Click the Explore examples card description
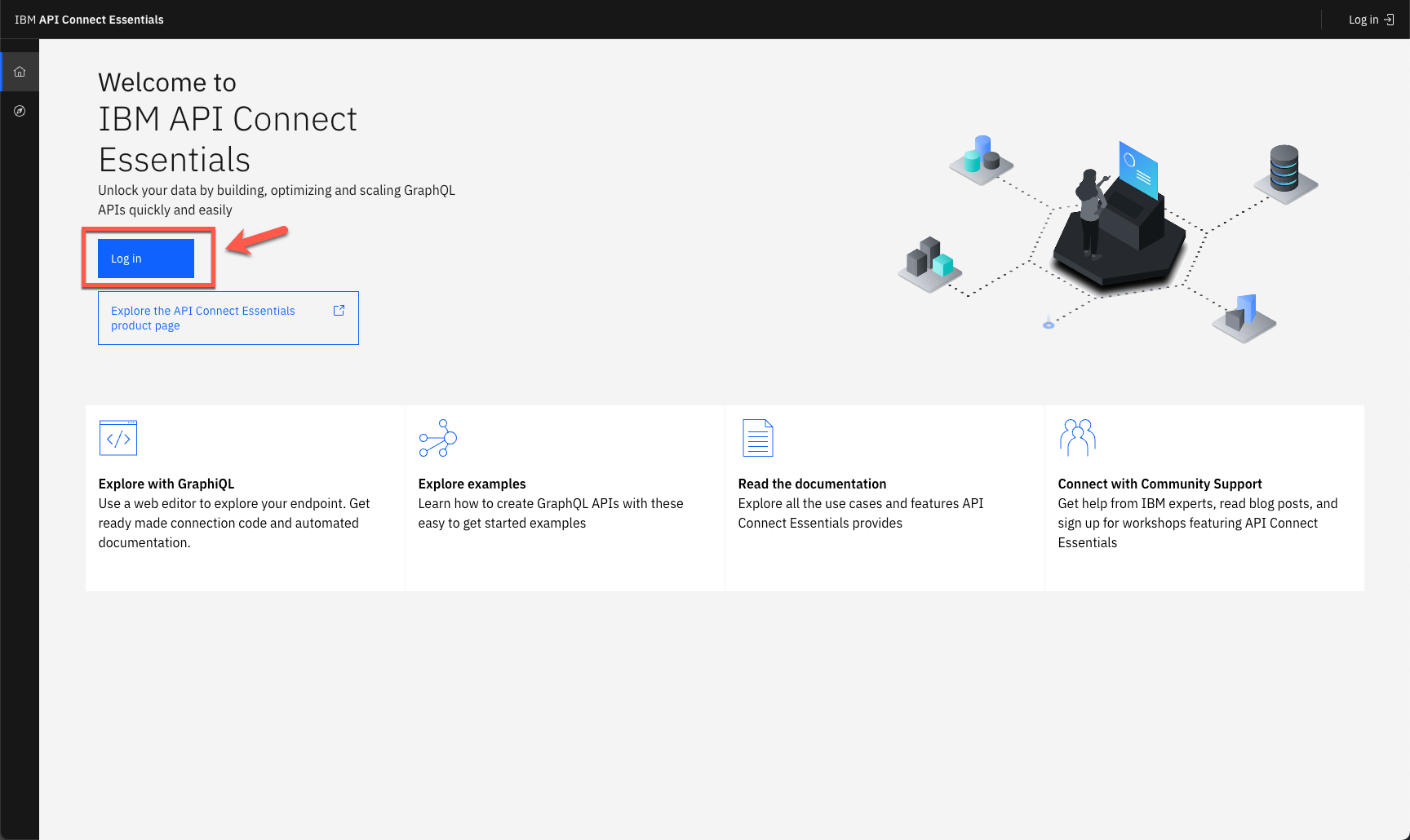Image resolution: width=1410 pixels, height=840 pixels. click(x=551, y=514)
